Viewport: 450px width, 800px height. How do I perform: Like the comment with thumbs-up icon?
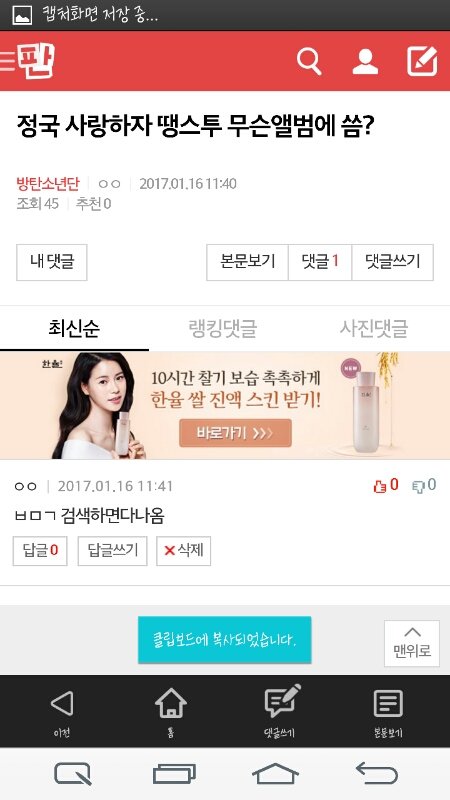pos(380,486)
